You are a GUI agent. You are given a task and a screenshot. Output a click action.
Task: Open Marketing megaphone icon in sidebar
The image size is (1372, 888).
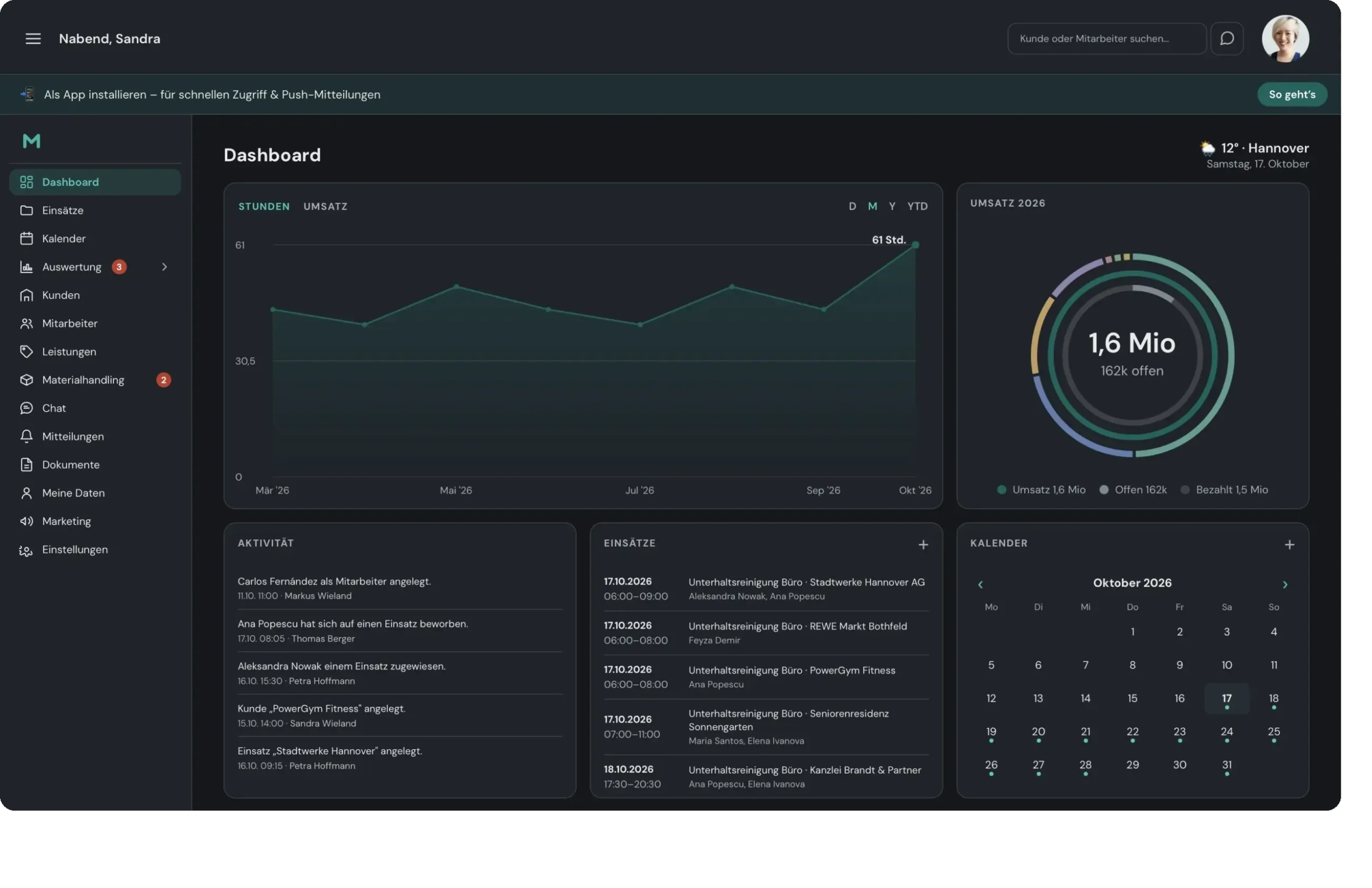(26, 521)
